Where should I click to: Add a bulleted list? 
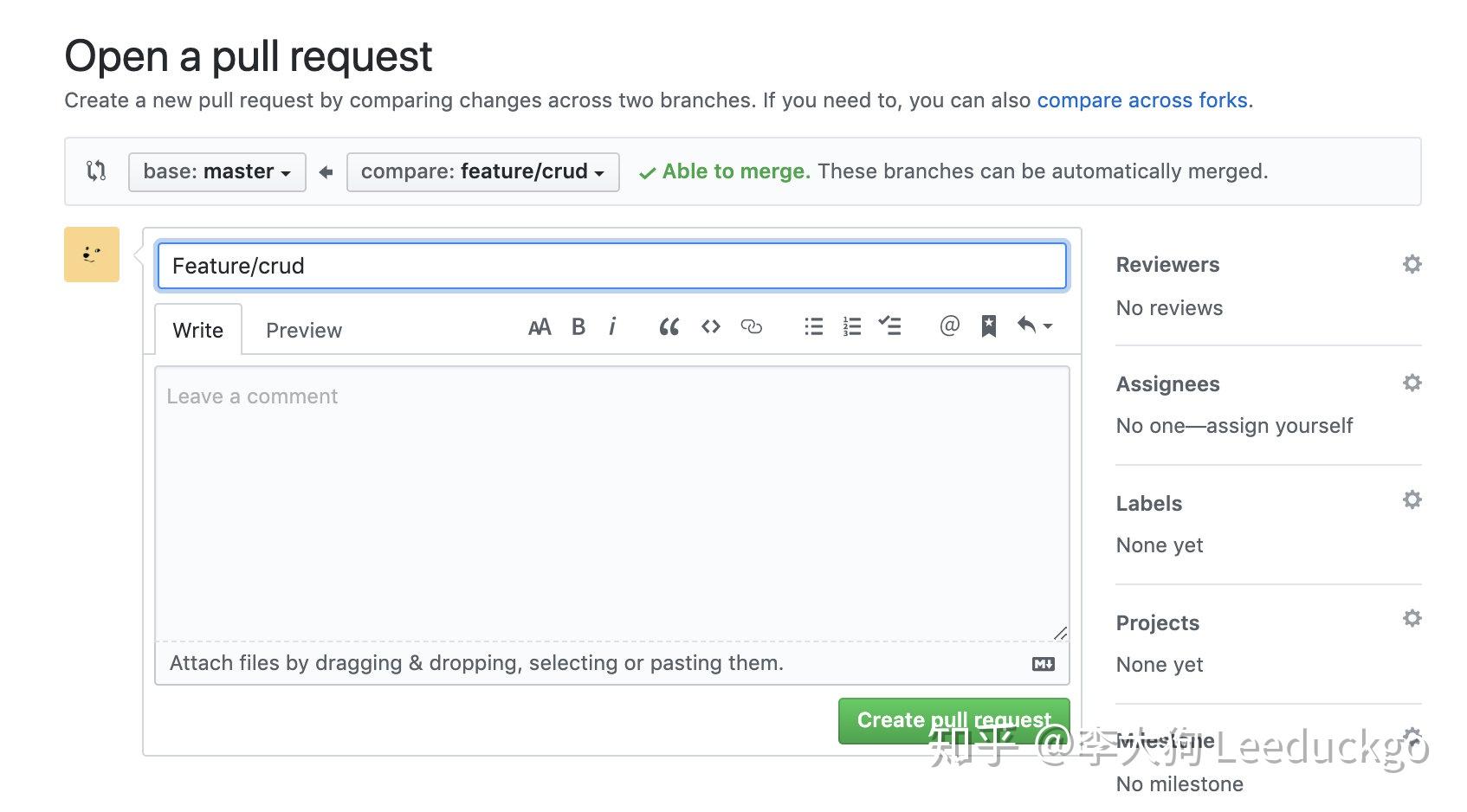click(814, 326)
